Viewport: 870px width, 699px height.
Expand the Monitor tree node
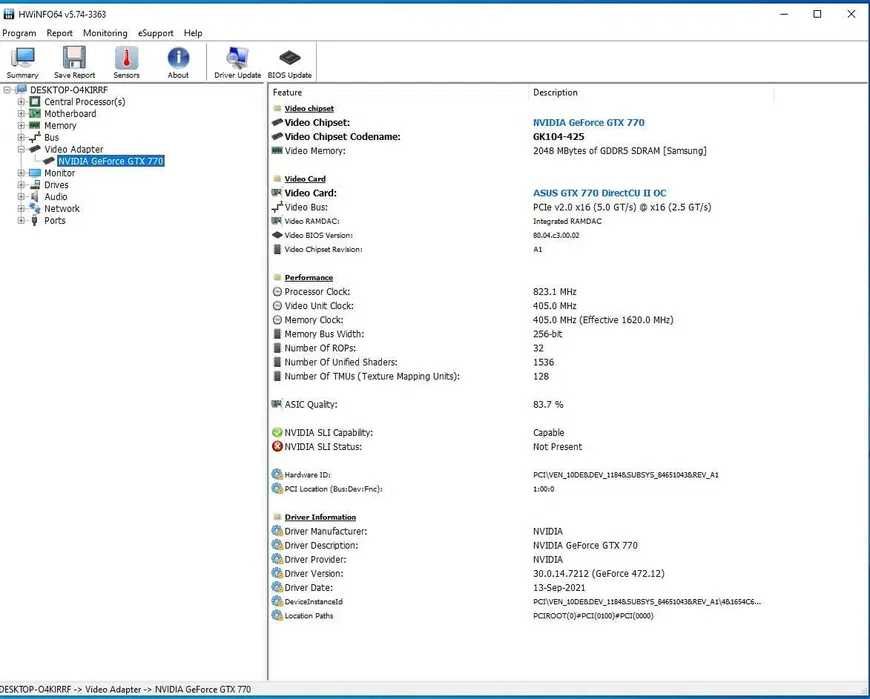coord(21,173)
